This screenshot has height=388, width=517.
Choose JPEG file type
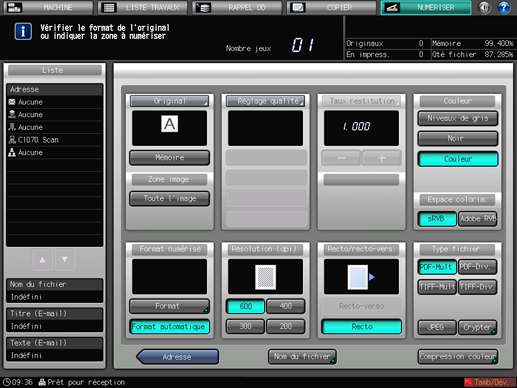[x=437, y=327]
